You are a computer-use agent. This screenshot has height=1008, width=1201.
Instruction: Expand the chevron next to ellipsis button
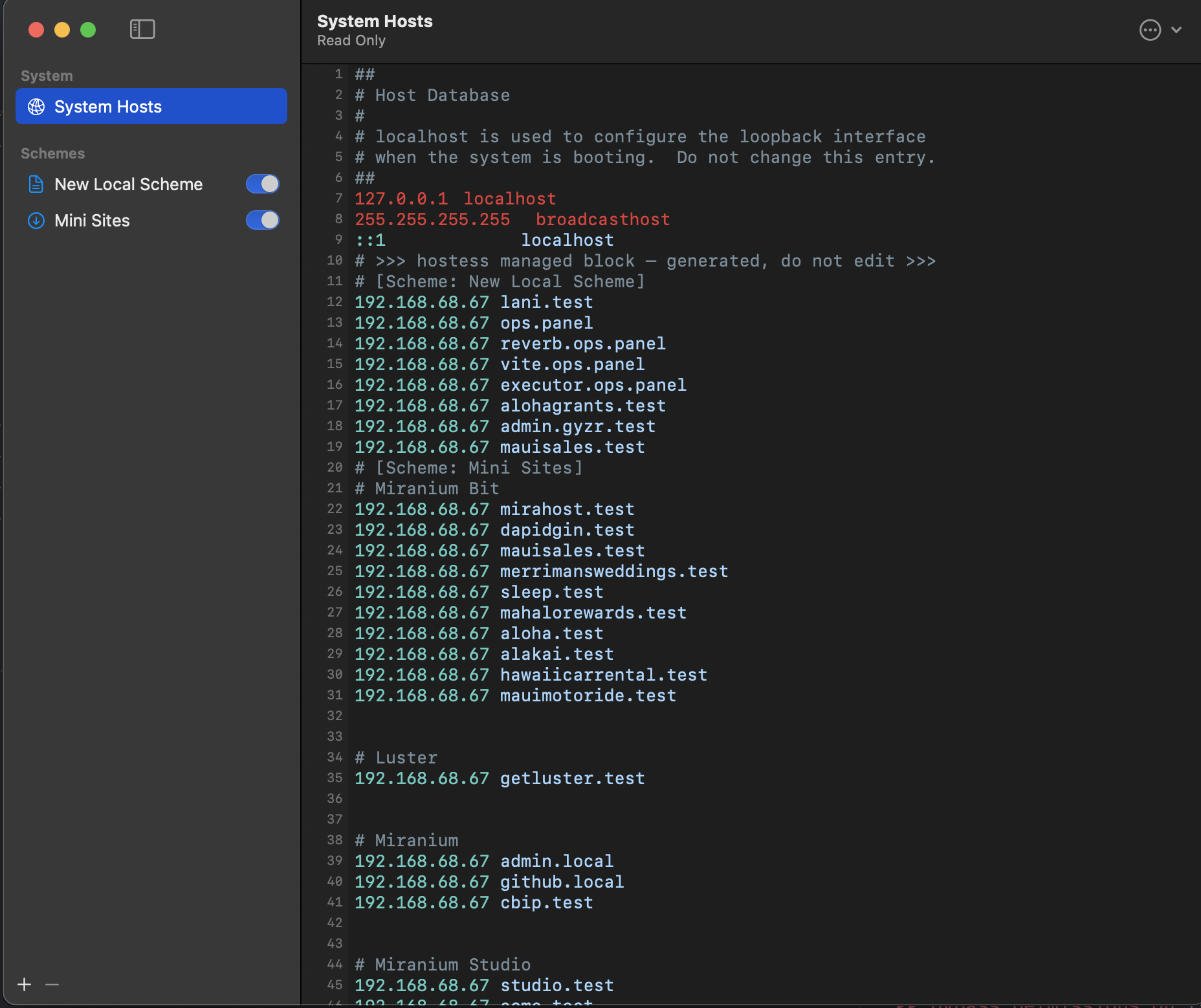[x=1176, y=30]
